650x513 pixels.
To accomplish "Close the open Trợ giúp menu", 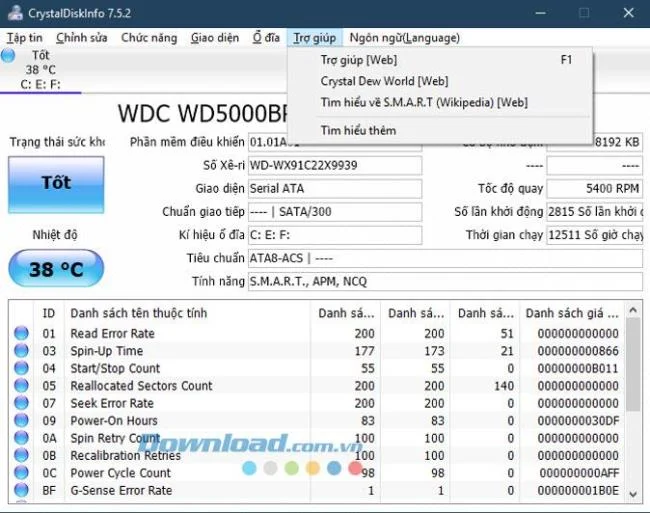I will [x=315, y=38].
